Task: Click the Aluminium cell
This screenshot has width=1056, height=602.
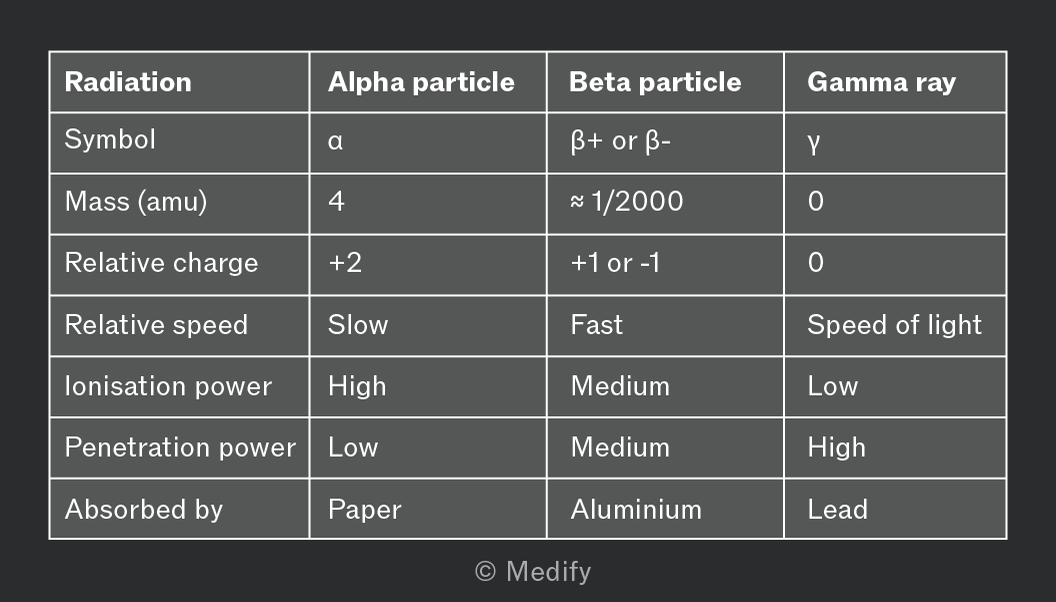Action: click(665, 509)
